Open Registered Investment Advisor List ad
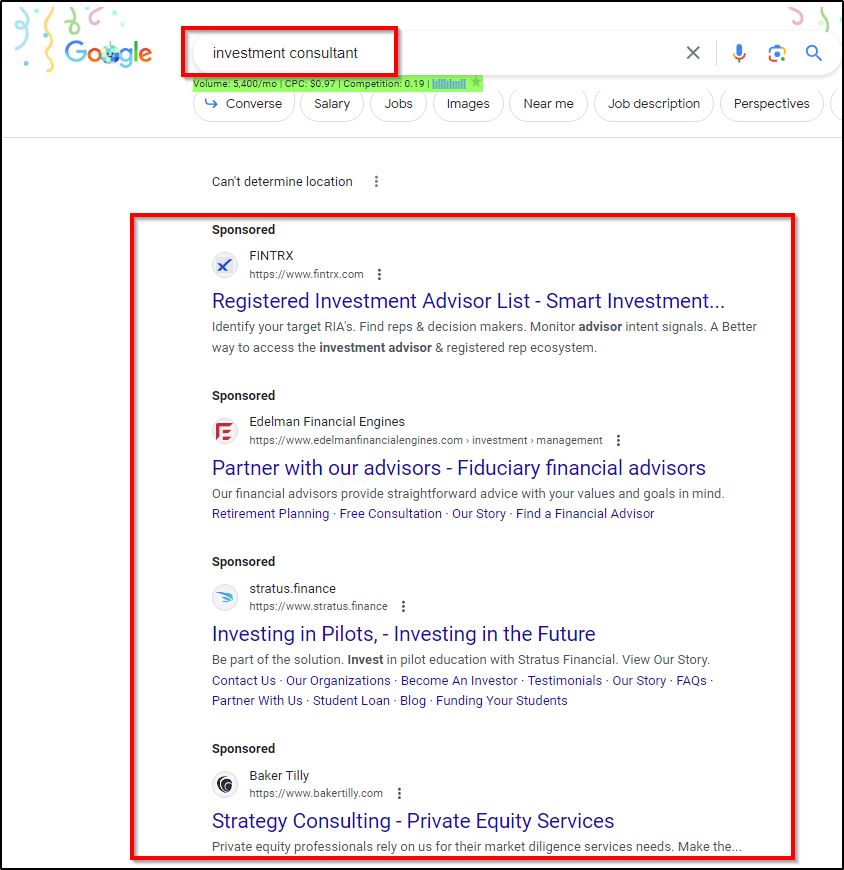The width and height of the screenshot is (844, 870). click(x=468, y=301)
